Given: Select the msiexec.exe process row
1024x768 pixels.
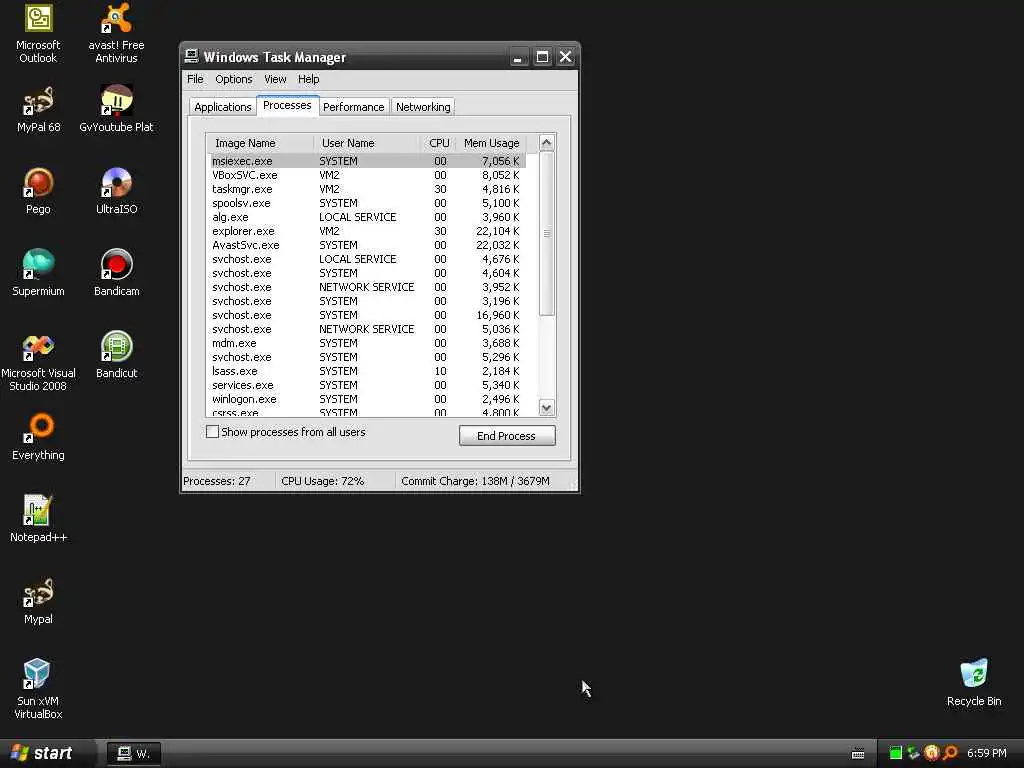Looking at the screenshot, I should pos(367,161).
